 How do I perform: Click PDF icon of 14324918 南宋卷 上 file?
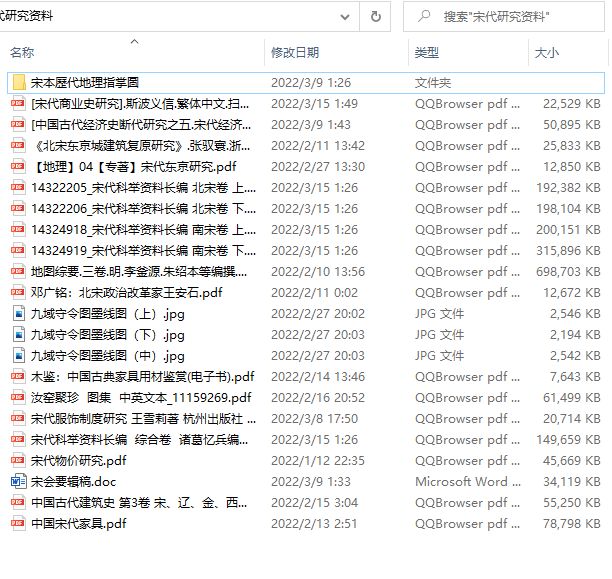(18, 230)
